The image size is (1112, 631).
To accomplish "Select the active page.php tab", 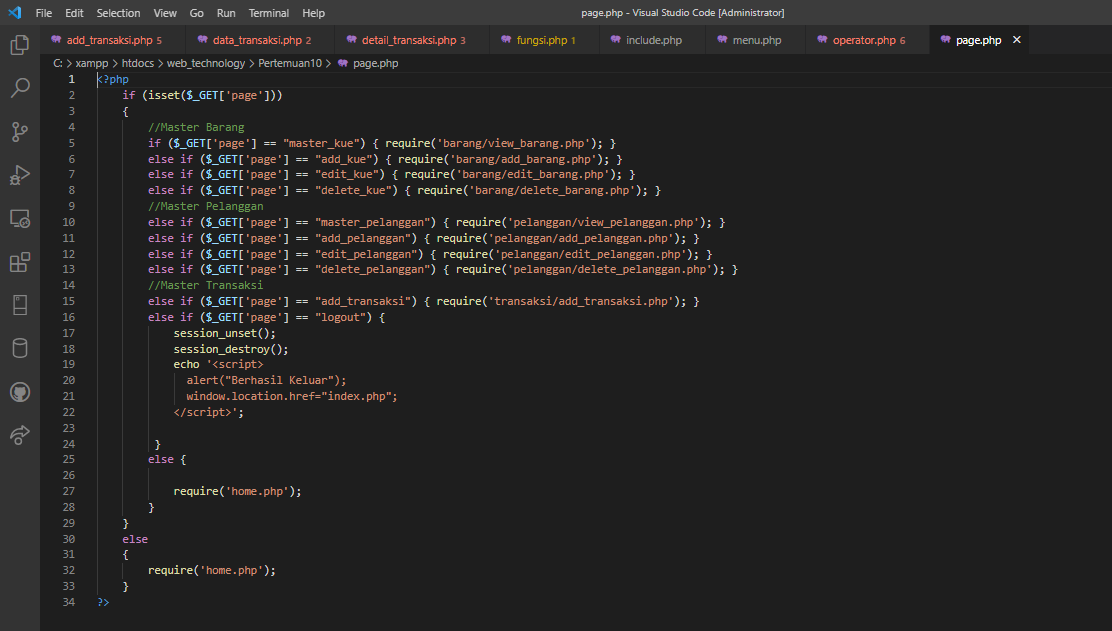I will pos(978,40).
